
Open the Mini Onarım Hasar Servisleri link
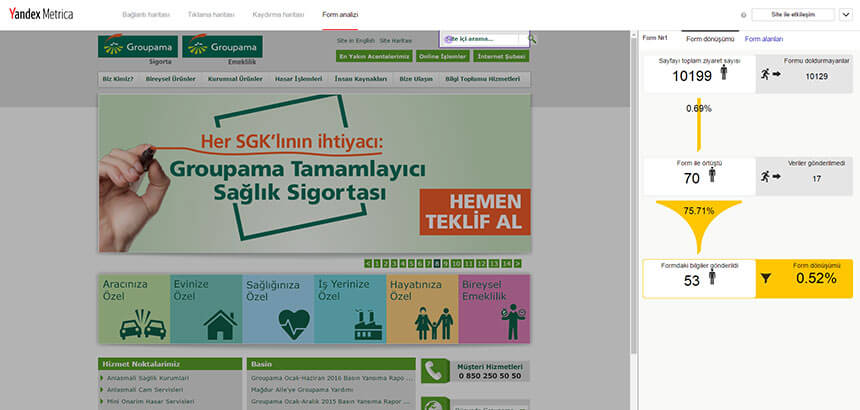(x=150, y=401)
